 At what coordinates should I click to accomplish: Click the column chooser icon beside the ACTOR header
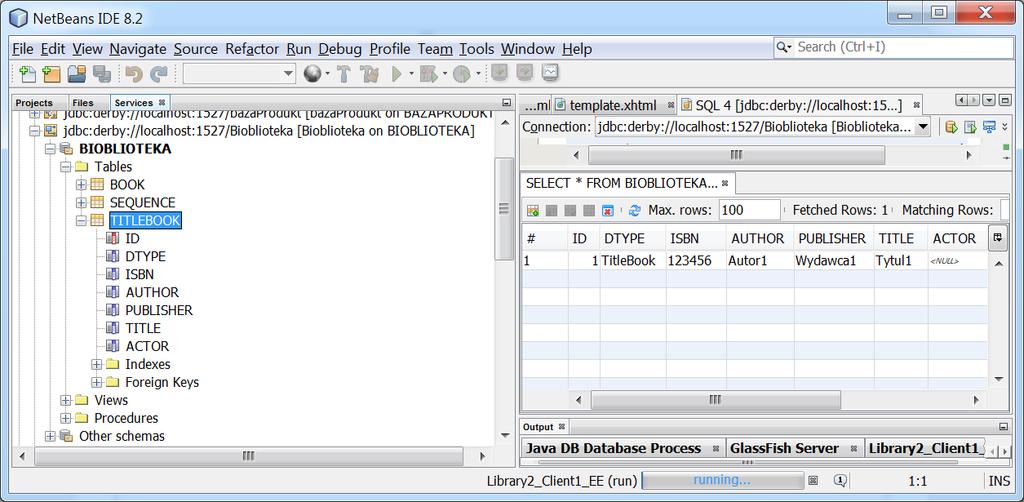point(997,238)
